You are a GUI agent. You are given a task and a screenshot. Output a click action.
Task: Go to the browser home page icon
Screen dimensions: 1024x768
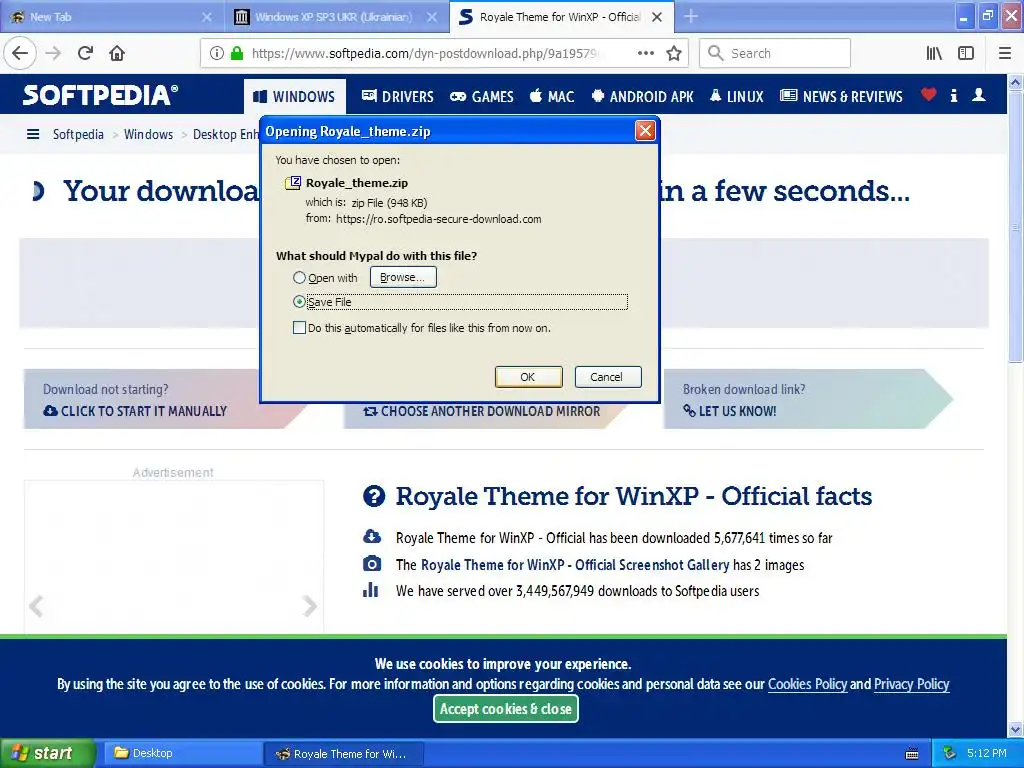(117, 54)
